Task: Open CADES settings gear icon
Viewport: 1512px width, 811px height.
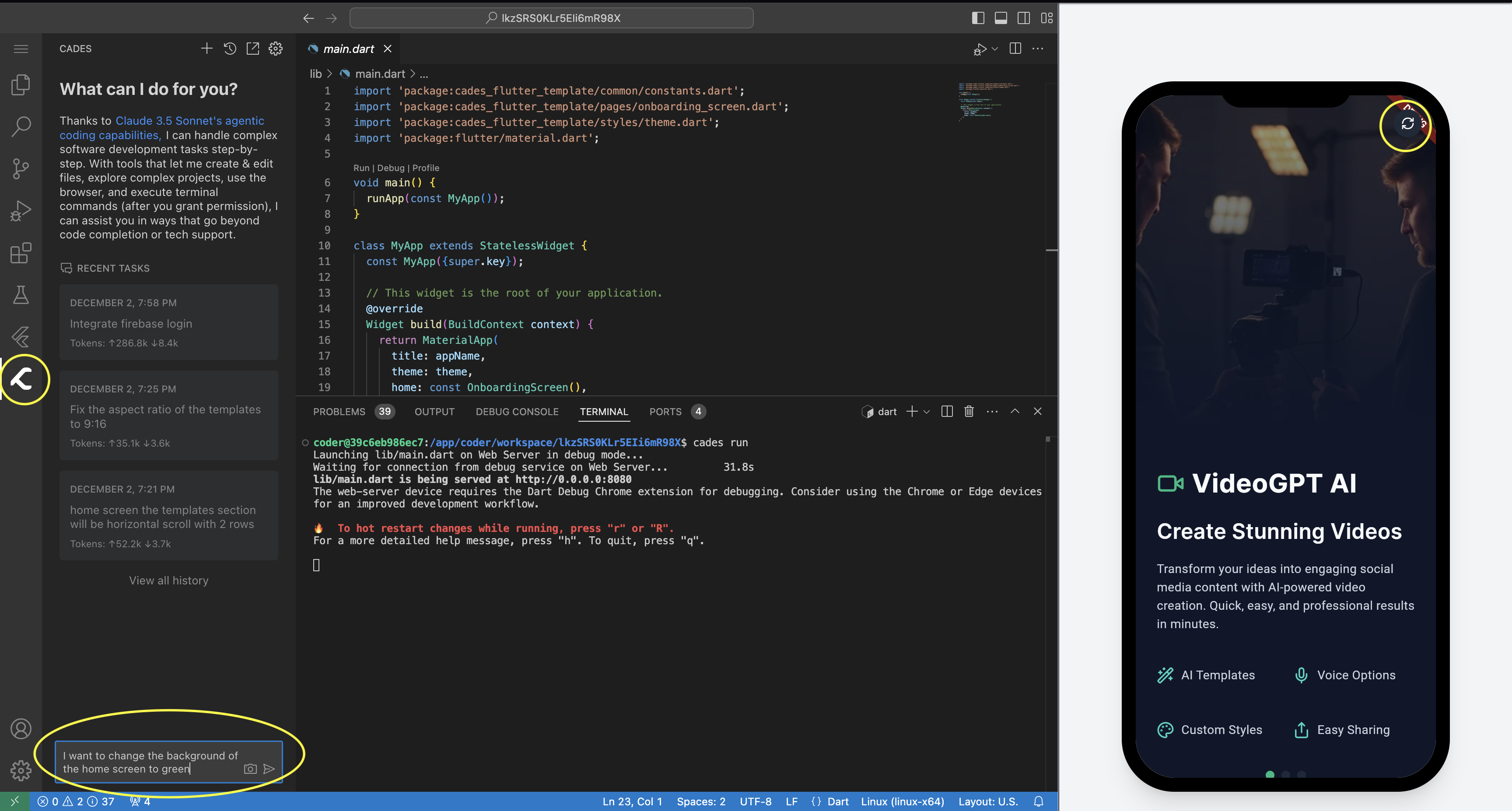Action: click(275, 48)
